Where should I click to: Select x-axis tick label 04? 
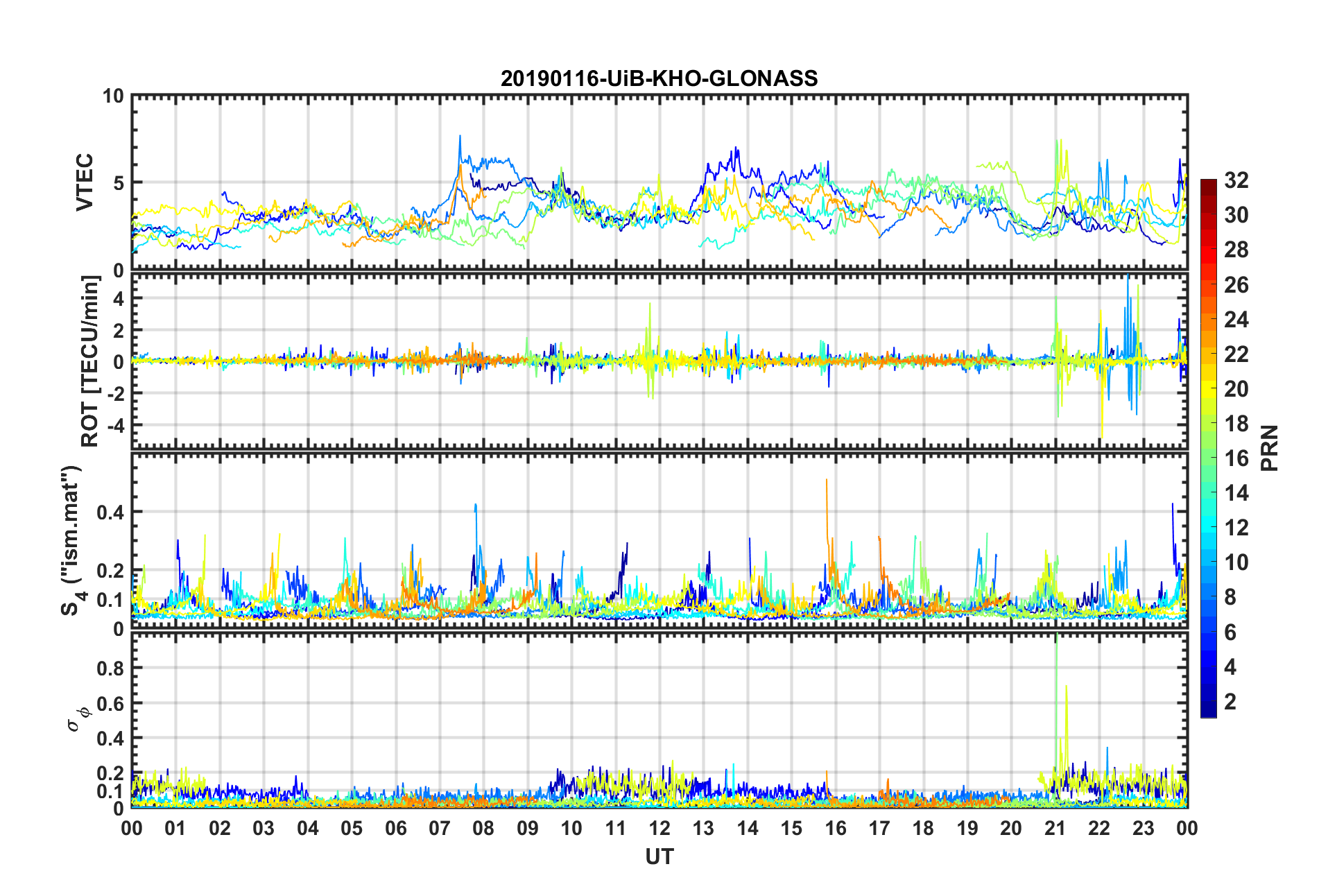click(308, 828)
